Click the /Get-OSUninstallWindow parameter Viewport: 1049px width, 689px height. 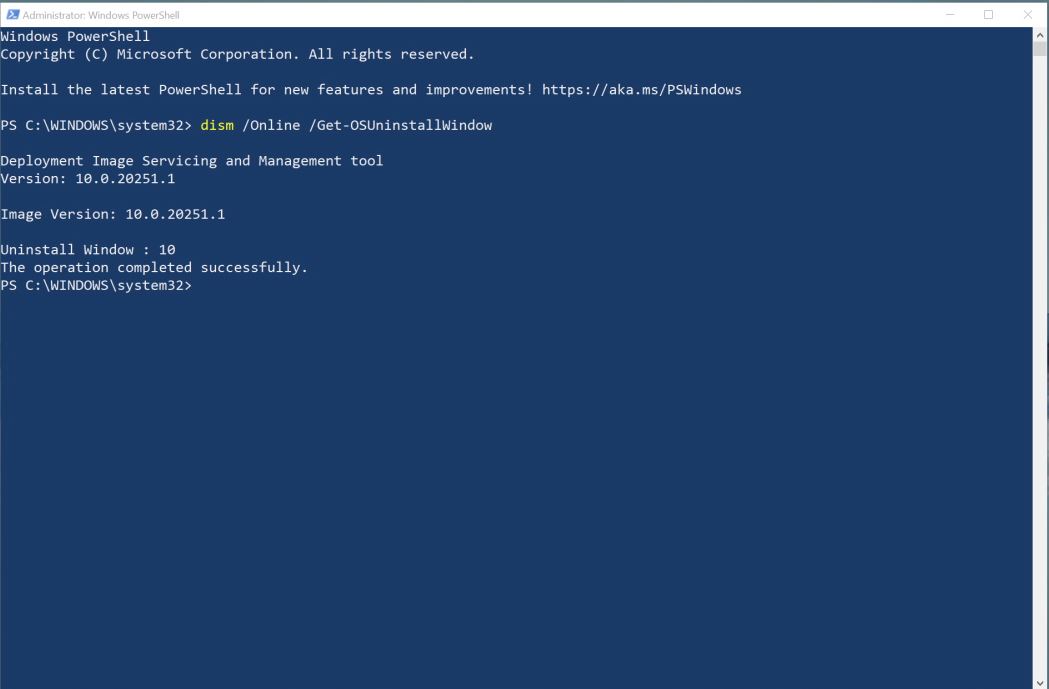pyautogui.click(x=400, y=125)
